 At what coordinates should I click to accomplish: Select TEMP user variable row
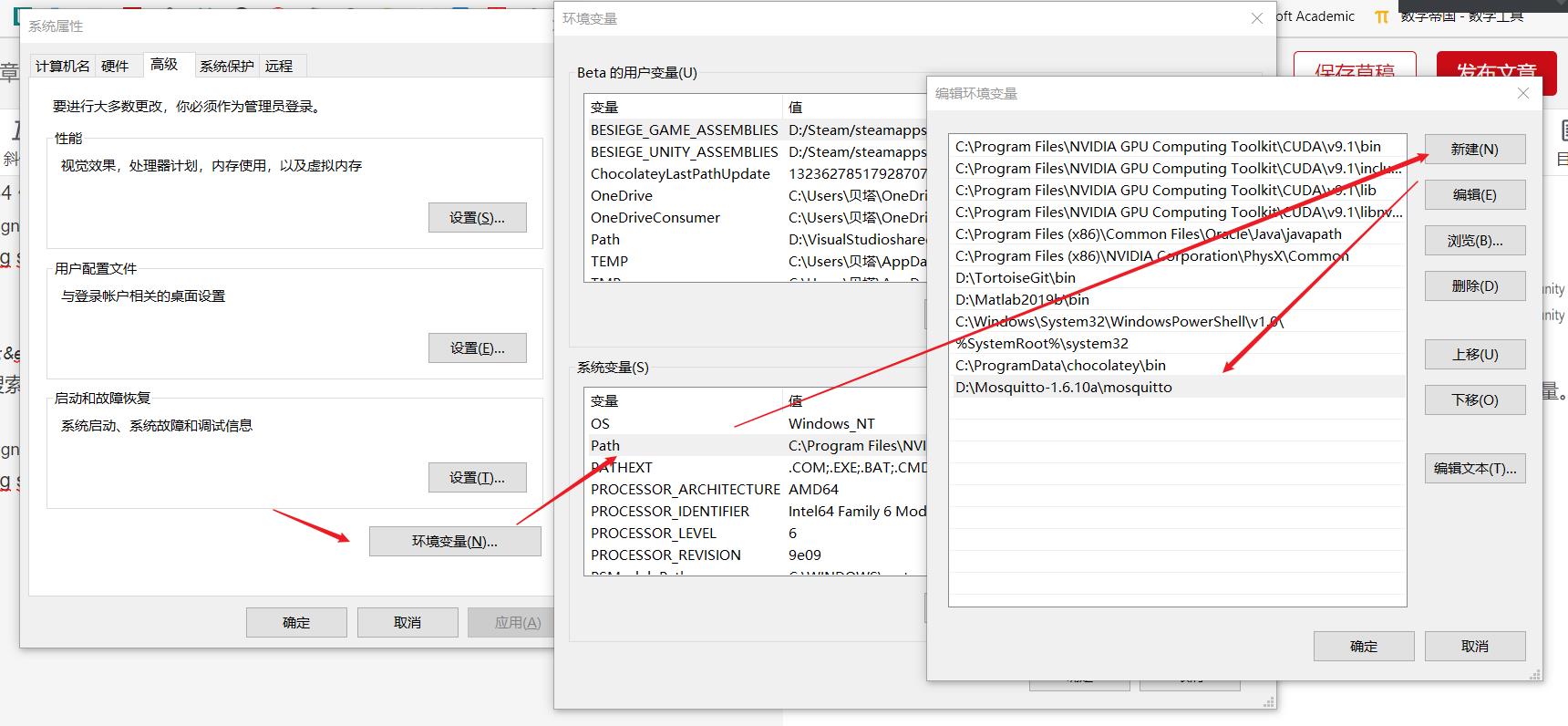click(x=756, y=262)
